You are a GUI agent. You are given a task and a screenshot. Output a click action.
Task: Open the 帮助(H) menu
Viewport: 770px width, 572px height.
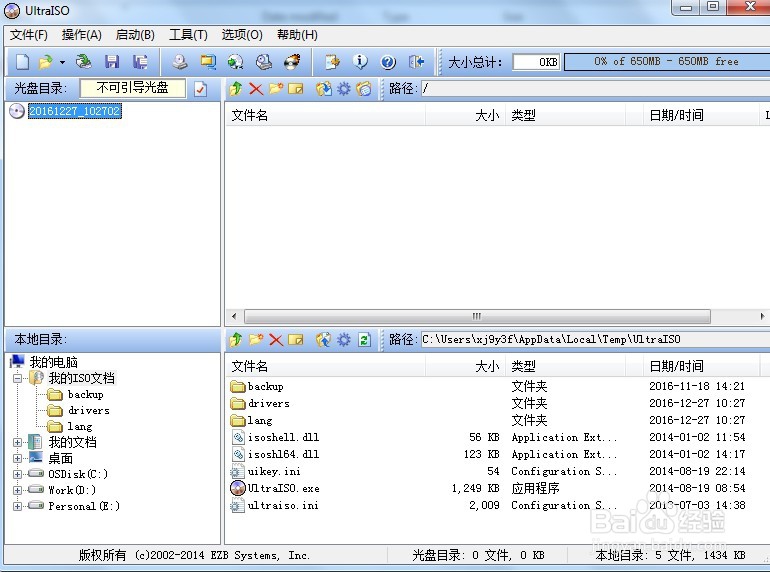click(297, 35)
